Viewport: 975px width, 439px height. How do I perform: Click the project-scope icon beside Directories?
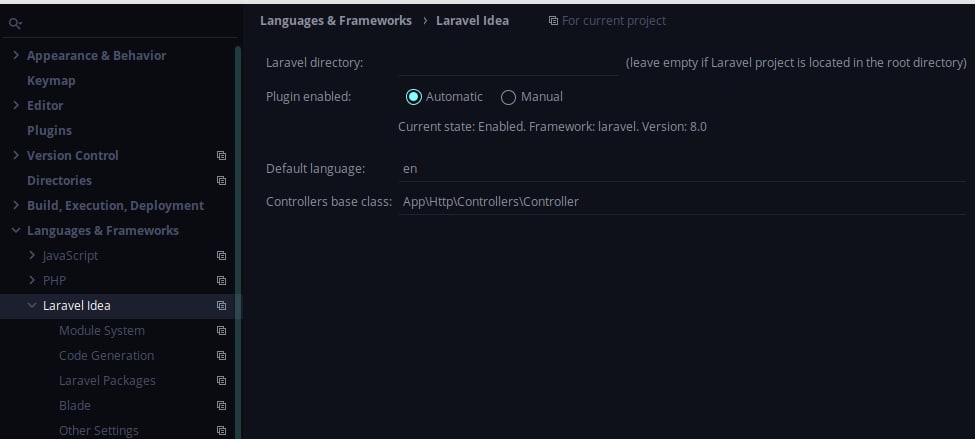(221, 180)
